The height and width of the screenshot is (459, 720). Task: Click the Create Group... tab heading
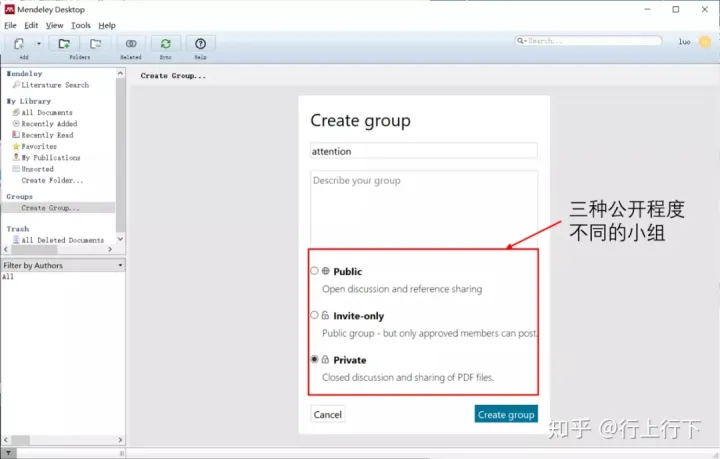pyautogui.click(x=173, y=76)
